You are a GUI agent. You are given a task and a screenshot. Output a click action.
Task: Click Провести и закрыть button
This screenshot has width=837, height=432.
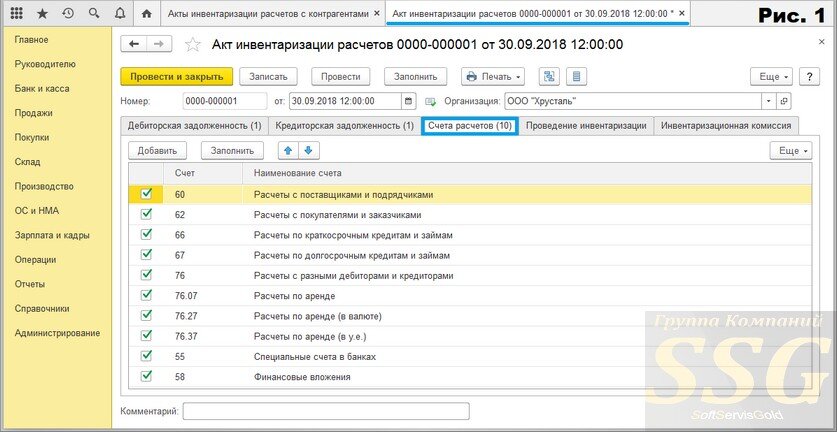click(x=177, y=76)
